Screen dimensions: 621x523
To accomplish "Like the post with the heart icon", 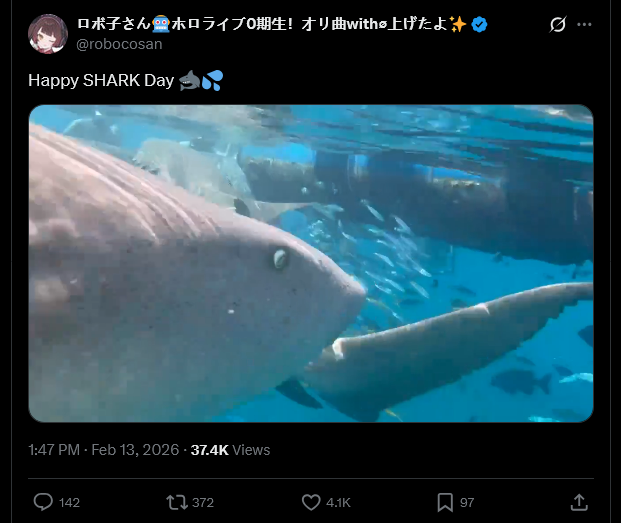I will (311, 502).
